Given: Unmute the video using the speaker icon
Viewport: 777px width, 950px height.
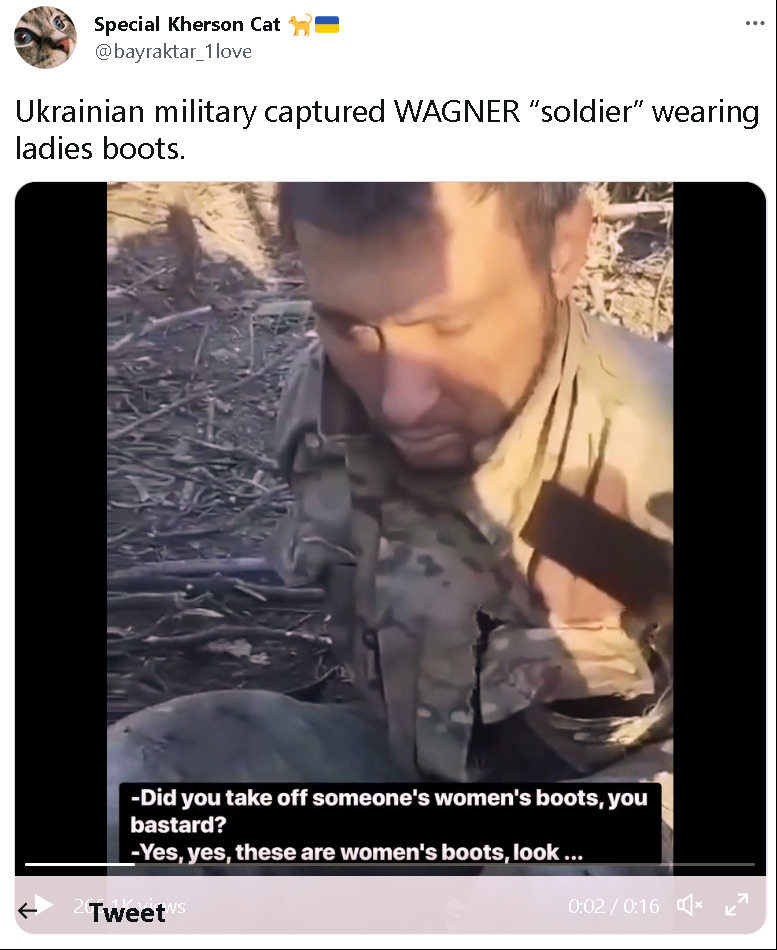Looking at the screenshot, I should pos(689,905).
